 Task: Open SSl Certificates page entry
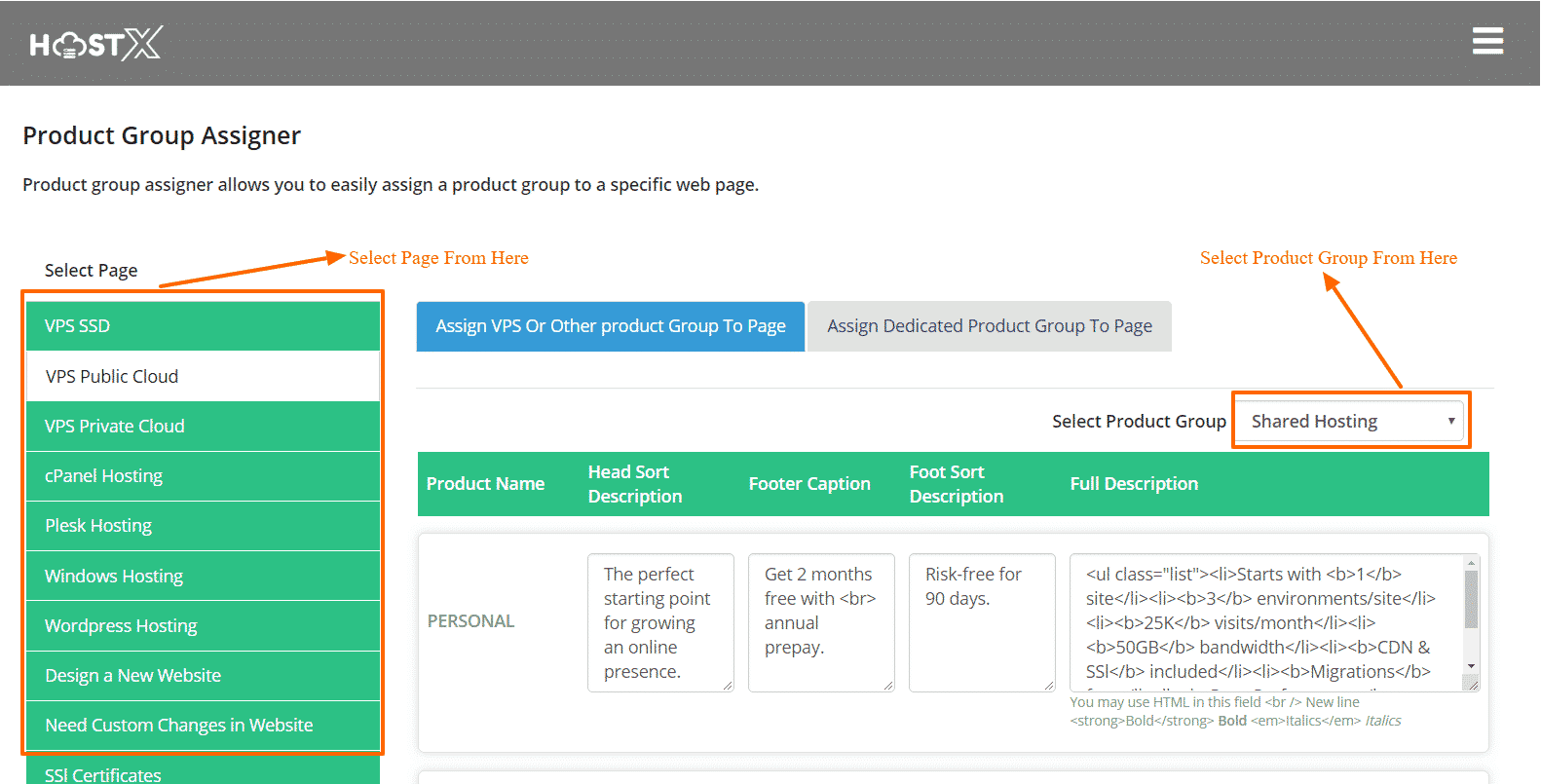[203, 773]
